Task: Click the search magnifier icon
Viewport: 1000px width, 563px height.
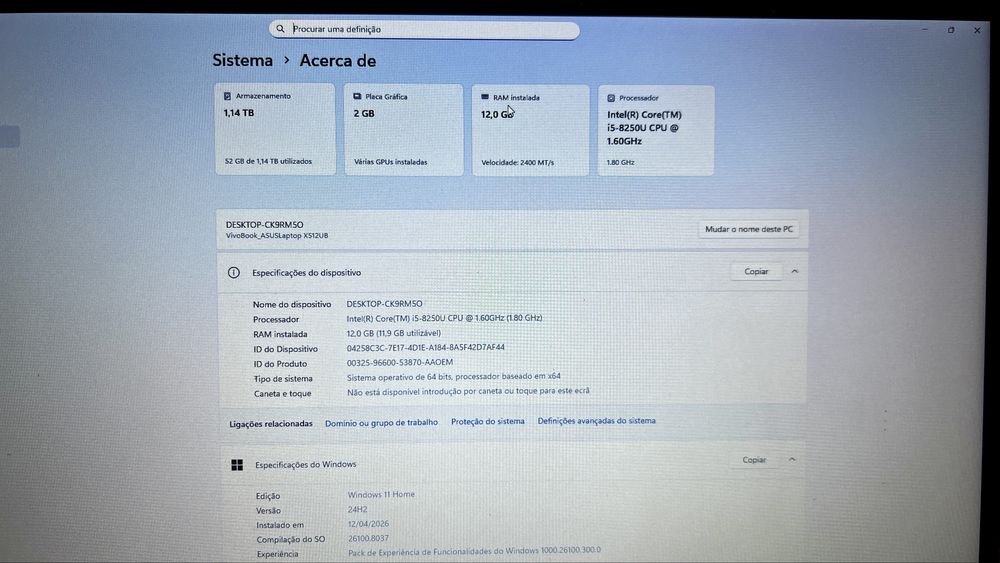Action: (x=281, y=29)
